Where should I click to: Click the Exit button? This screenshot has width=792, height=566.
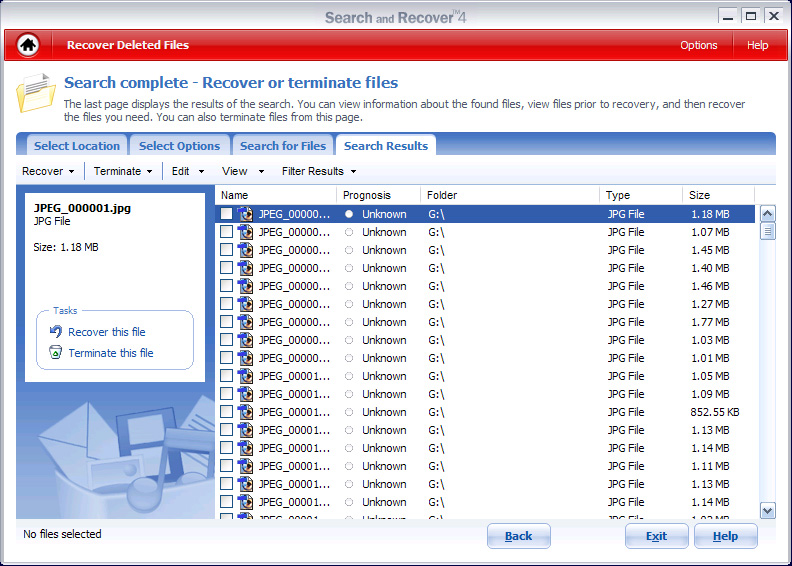pyautogui.click(x=656, y=536)
